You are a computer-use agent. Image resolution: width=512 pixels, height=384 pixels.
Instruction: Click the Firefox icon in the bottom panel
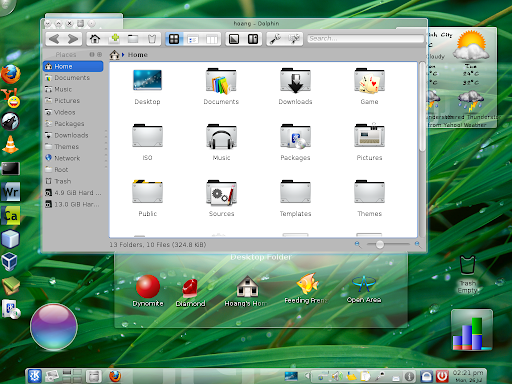click(115, 376)
